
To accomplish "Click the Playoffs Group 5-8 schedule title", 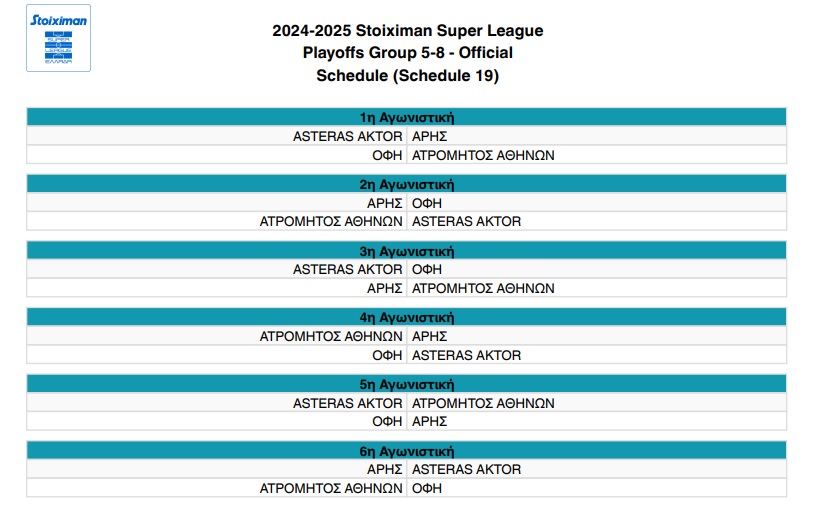I will click(x=407, y=53).
